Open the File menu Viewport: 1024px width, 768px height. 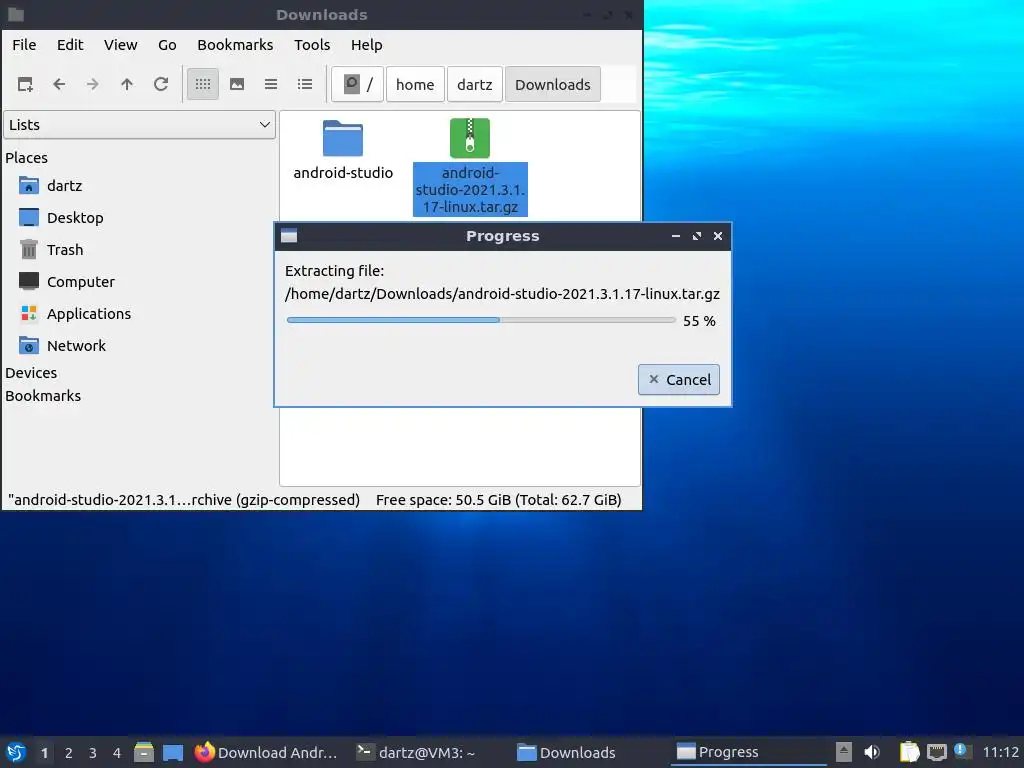tap(24, 45)
